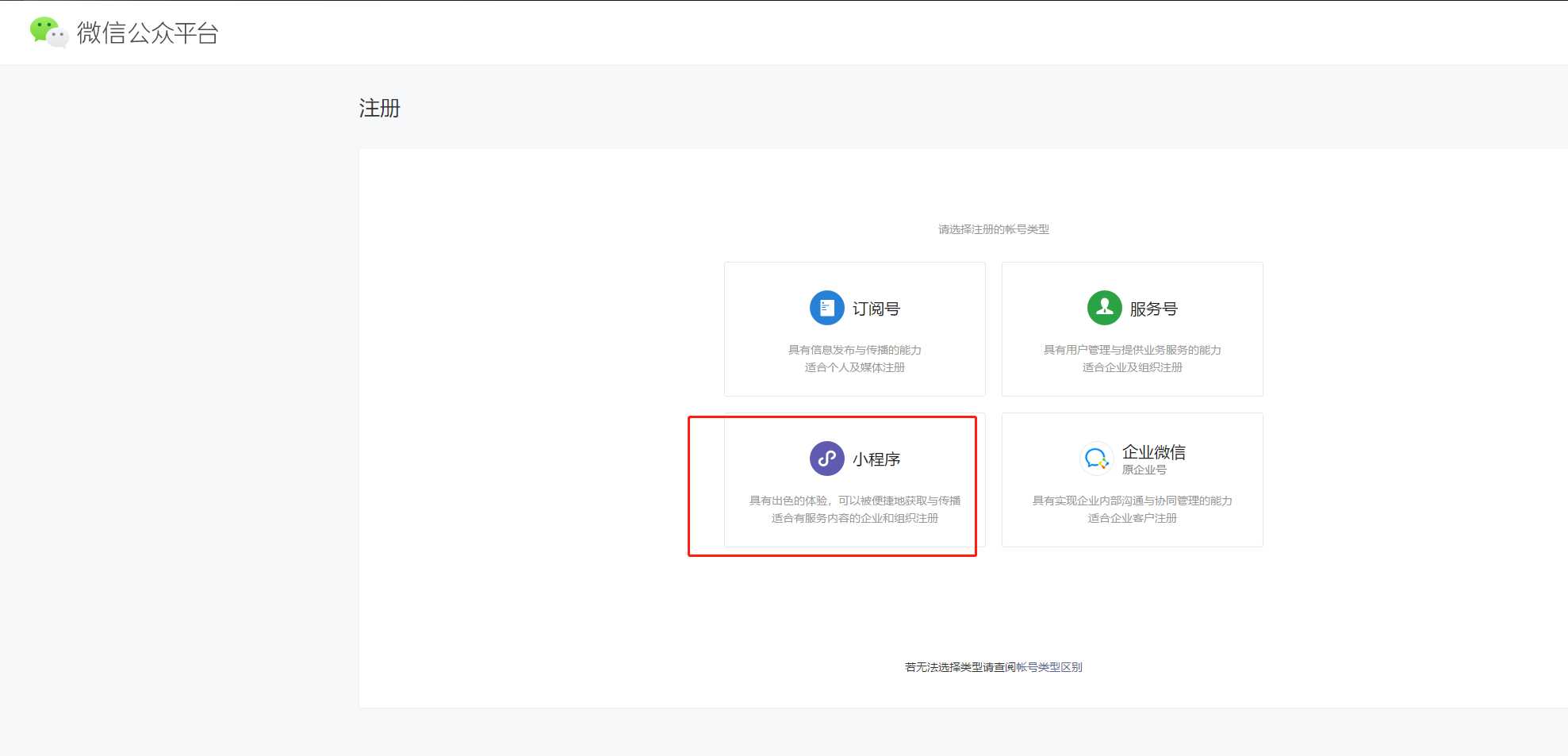
Task: Click the WeChat logo icon in header
Action: coord(49,33)
